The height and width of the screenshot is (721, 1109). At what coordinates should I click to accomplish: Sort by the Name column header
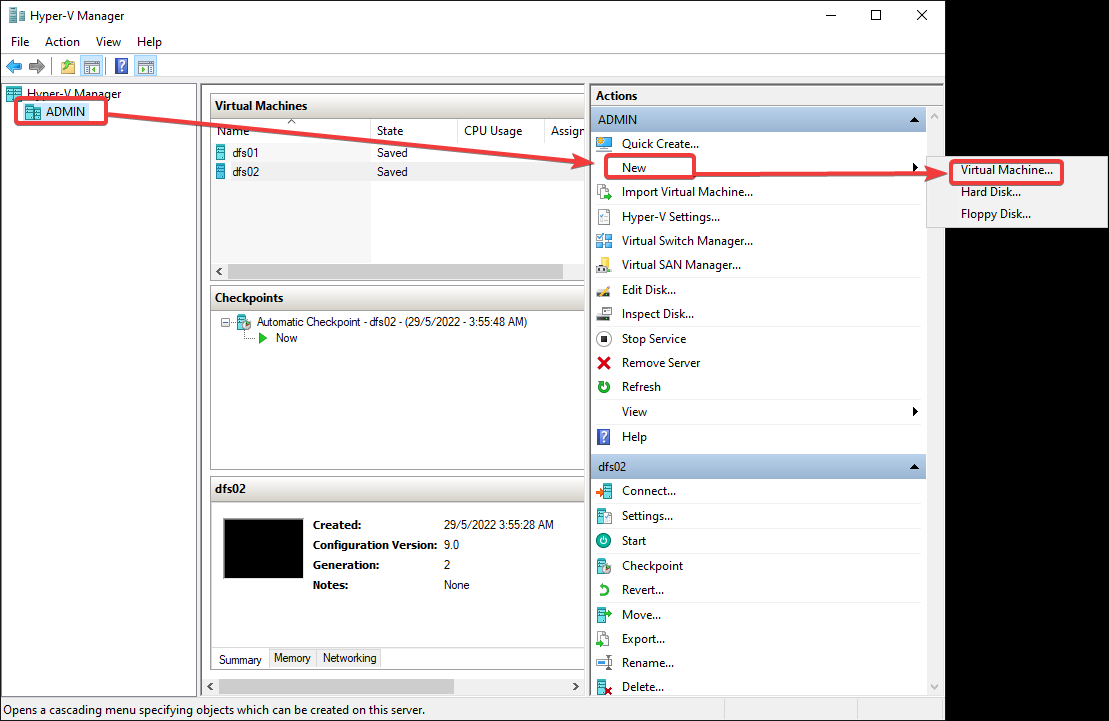291,130
